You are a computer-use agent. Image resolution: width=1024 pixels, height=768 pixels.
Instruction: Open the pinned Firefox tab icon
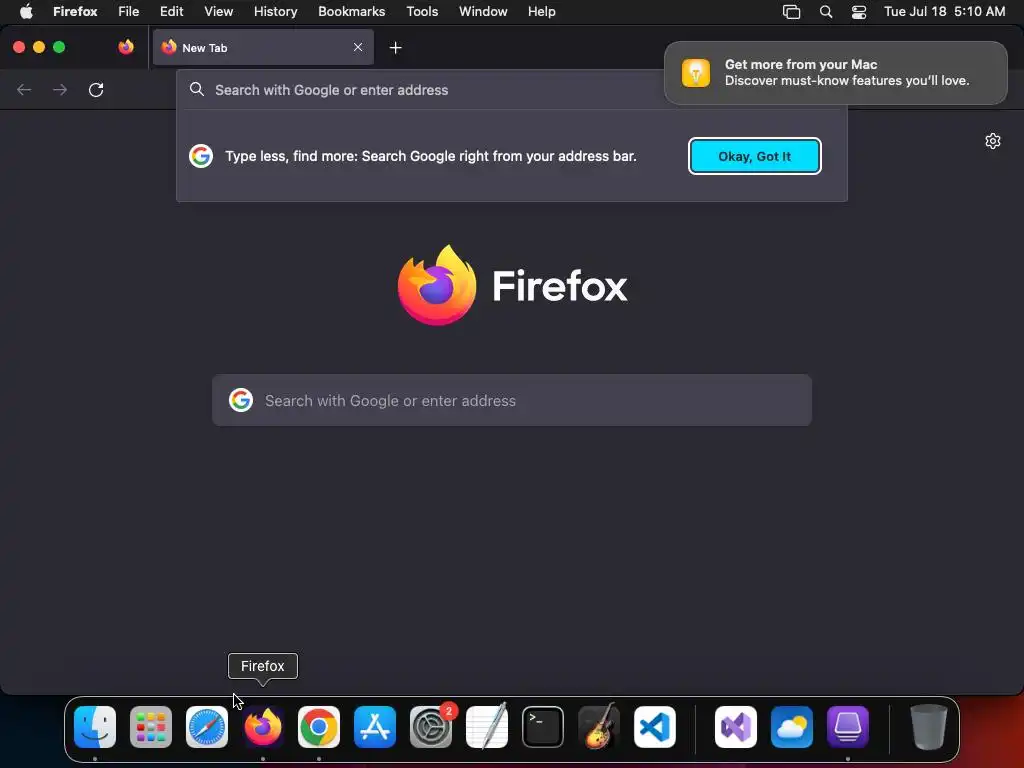[126, 47]
